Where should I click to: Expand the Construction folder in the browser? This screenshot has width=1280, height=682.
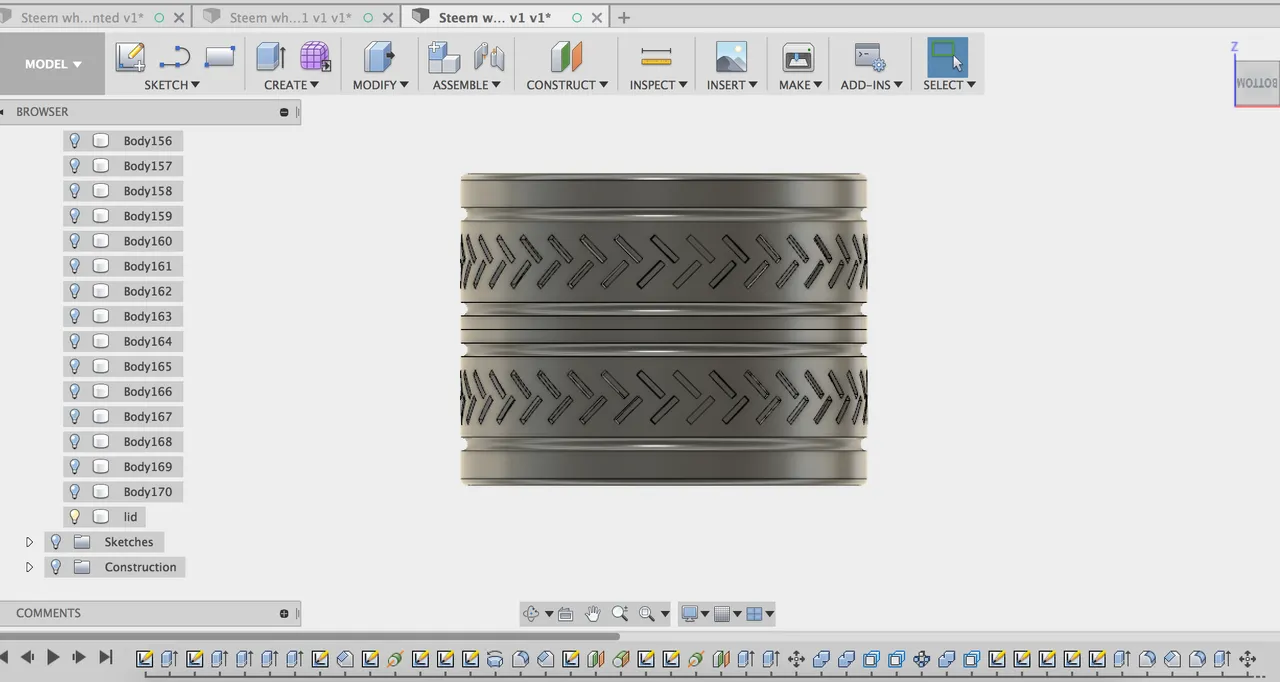point(29,567)
